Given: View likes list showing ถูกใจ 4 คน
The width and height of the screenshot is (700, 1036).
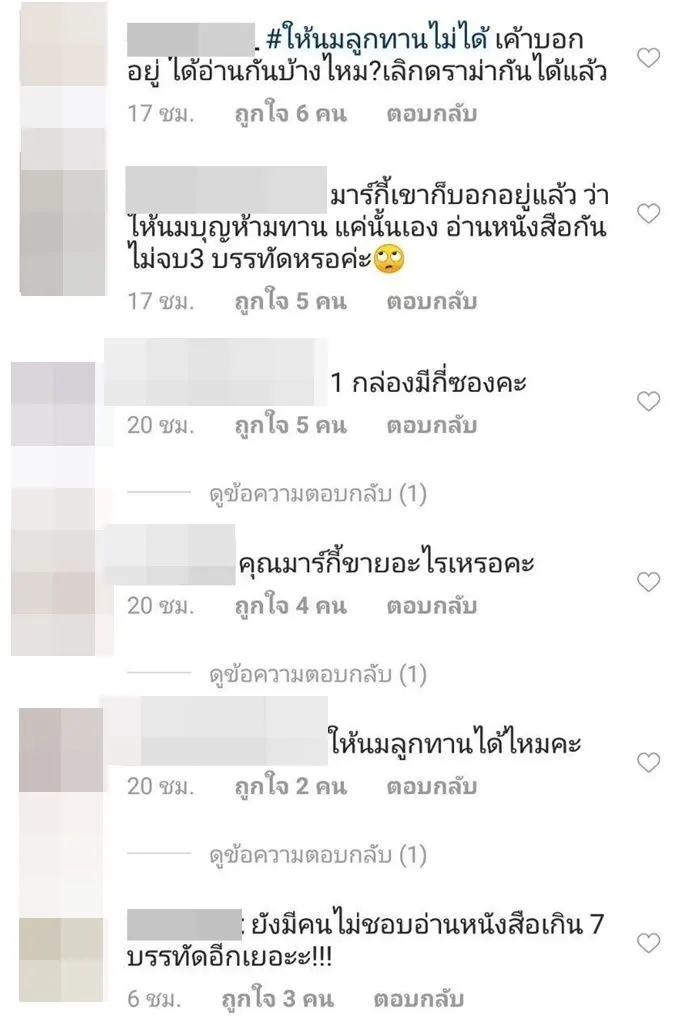Looking at the screenshot, I should pyautogui.click(x=291, y=605).
